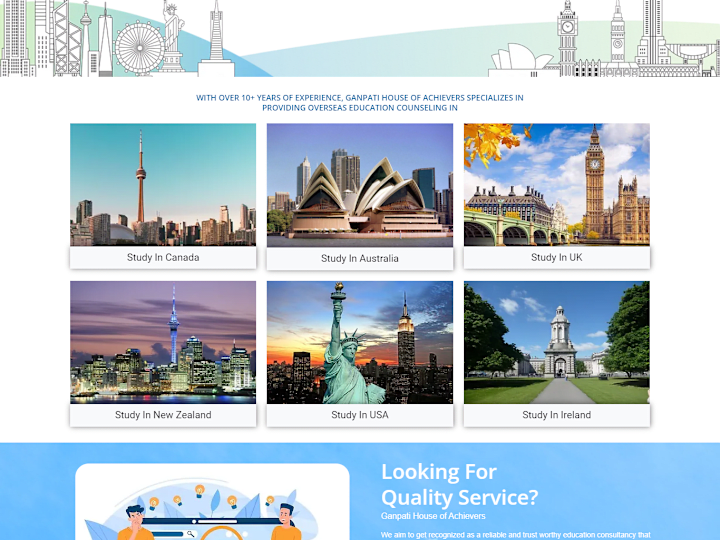
Task: Open the Statue of Liberty photo
Action: coord(360,343)
